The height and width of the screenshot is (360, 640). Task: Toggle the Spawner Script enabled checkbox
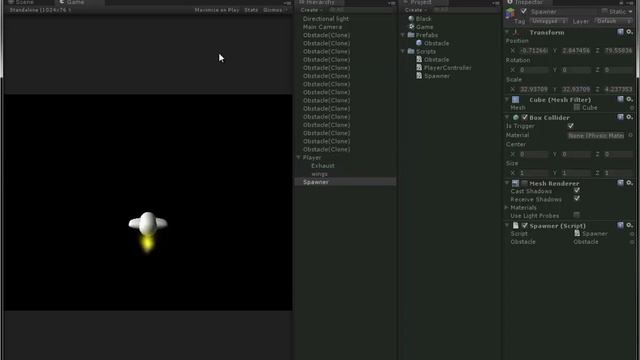524,225
